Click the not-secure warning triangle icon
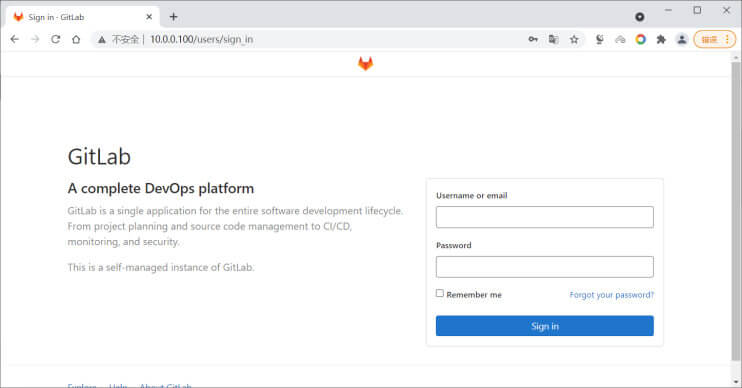 (x=101, y=40)
